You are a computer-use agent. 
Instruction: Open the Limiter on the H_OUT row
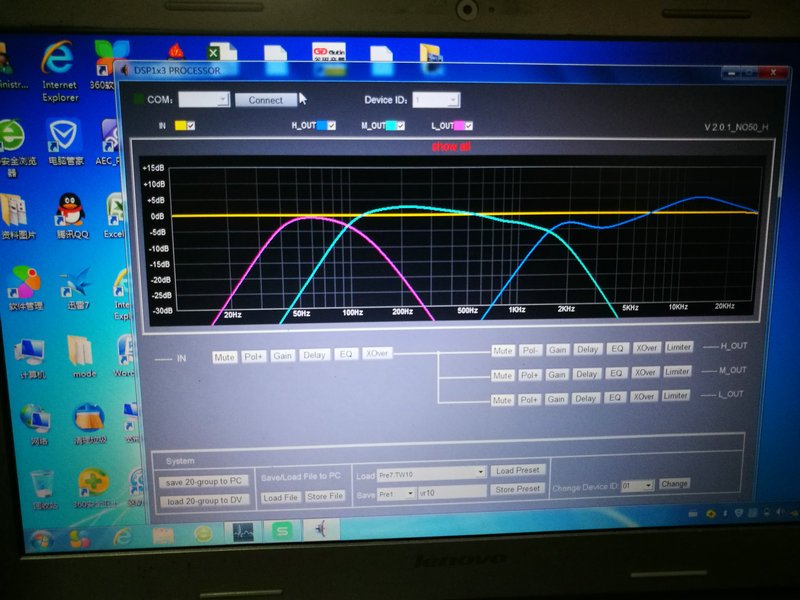(x=678, y=347)
